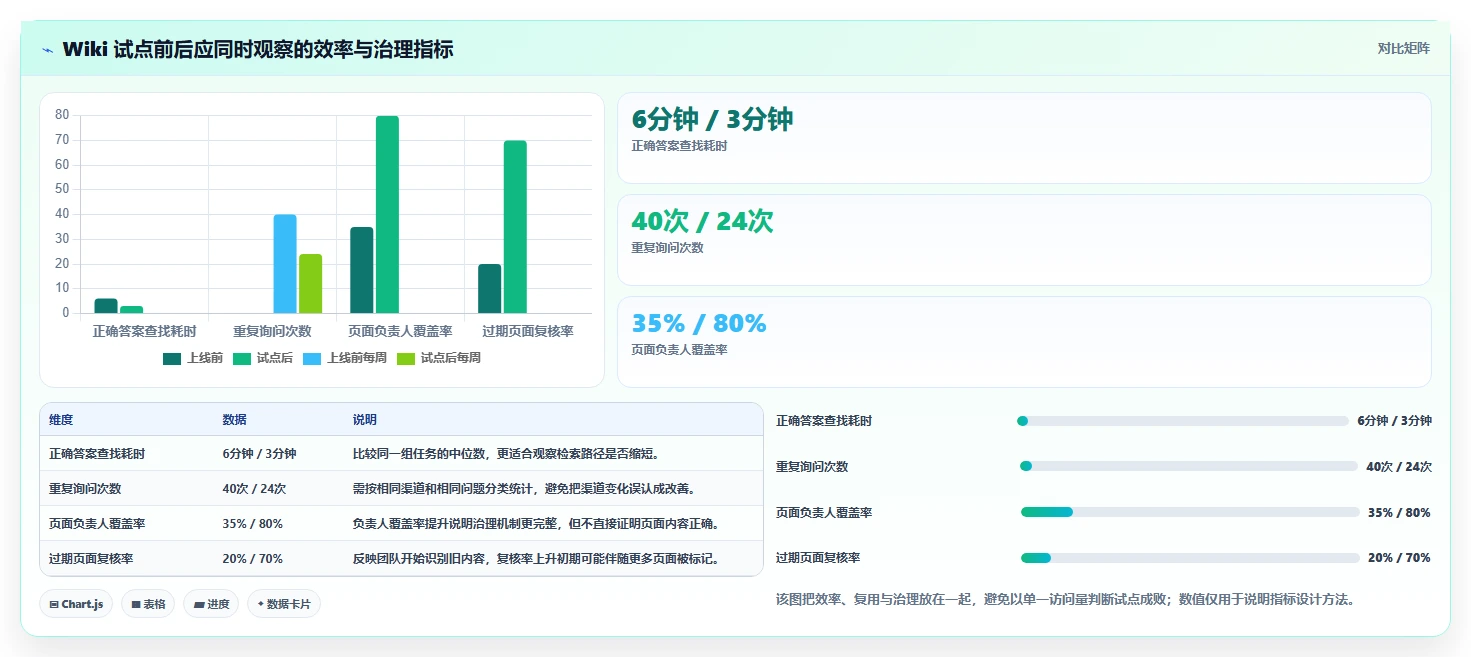The height and width of the screenshot is (657, 1471).
Task: Click the 6分钟 / 3分钟 stat card
Action: coord(1024,138)
